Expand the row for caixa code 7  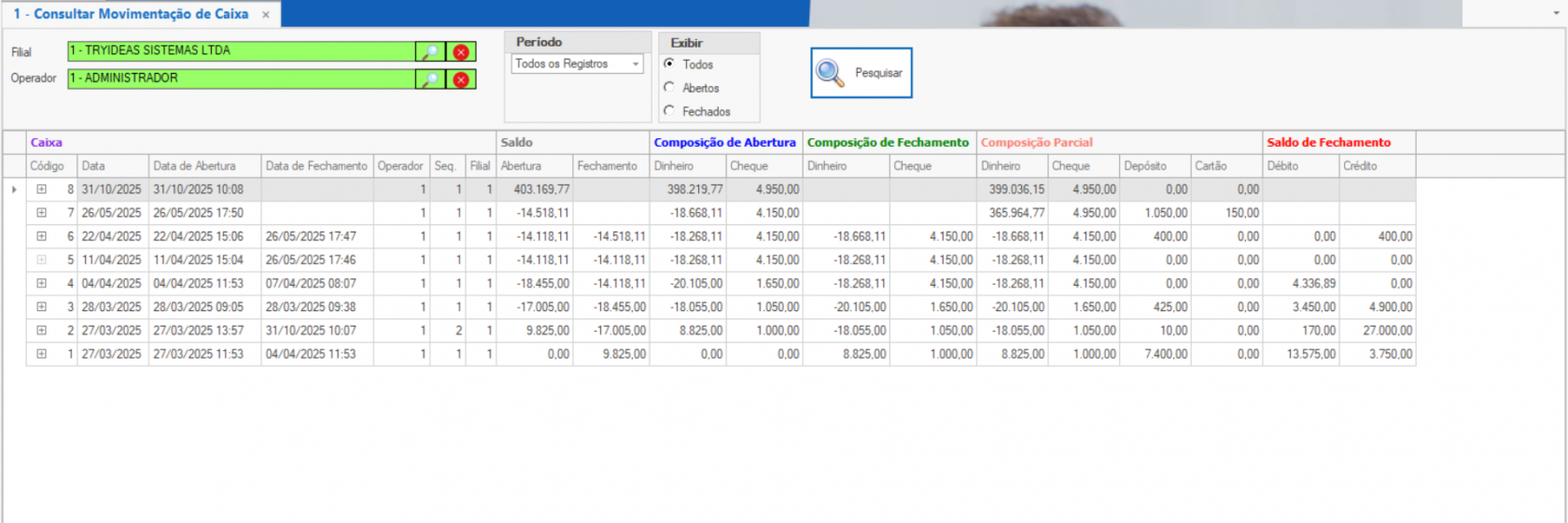pyautogui.click(x=41, y=213)
